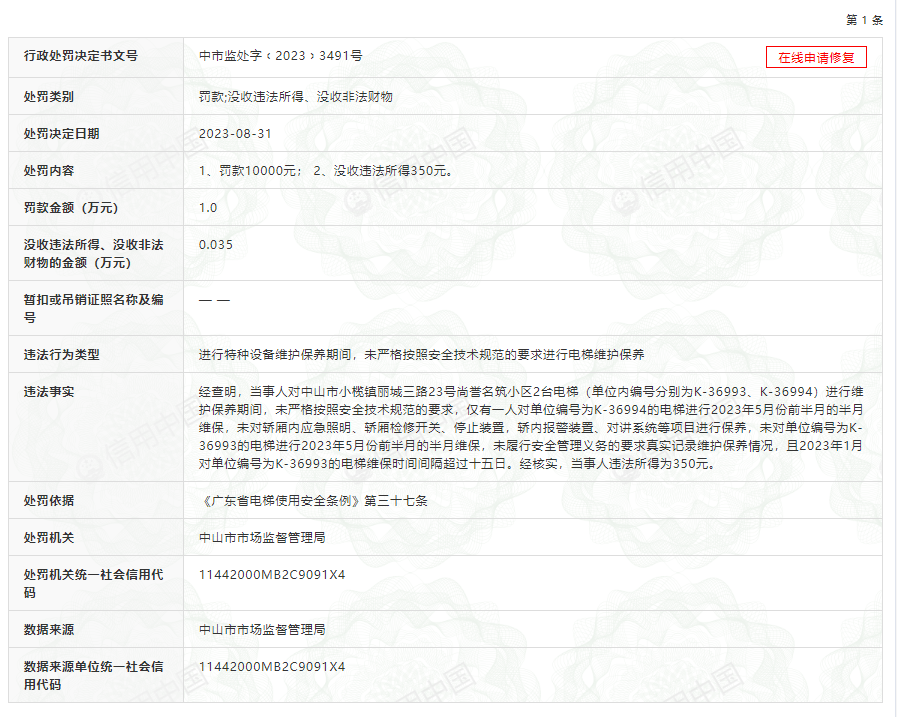Click the 在线申请修复 button
This screenshot has height=717, width=897.
coord(816,57)
